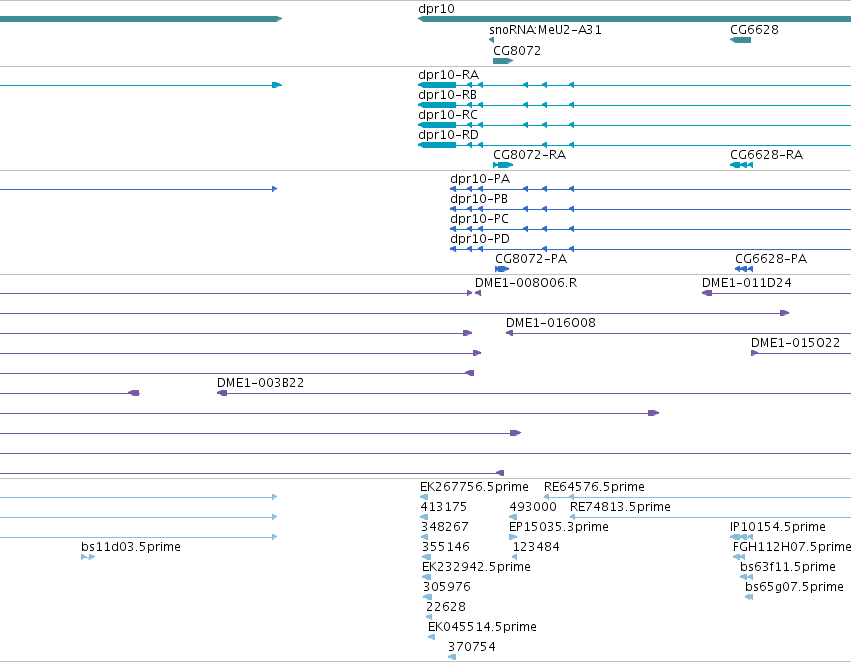Click EST bs11d03.5prime

coord(131,548)
